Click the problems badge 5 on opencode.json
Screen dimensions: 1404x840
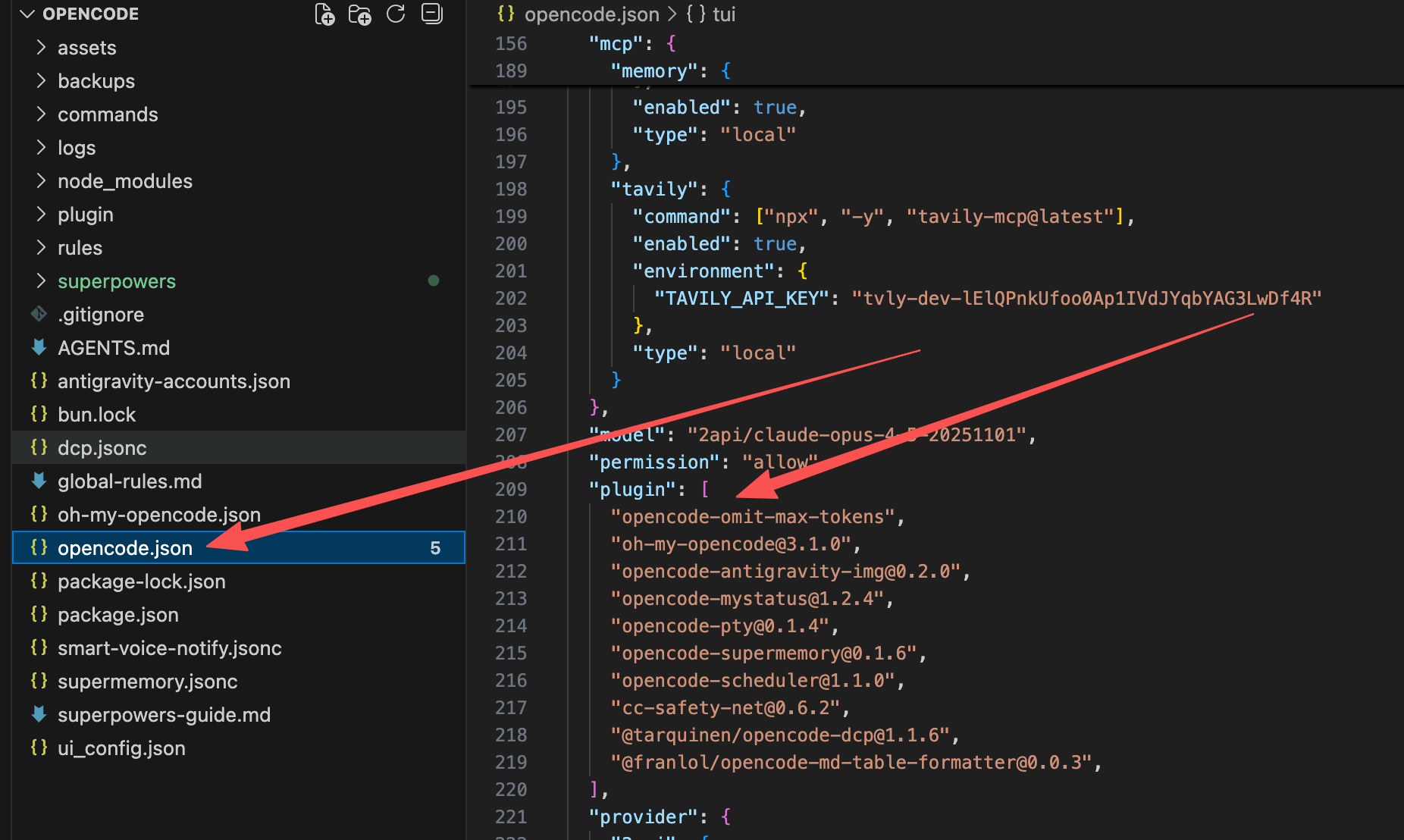pyautogui.click(x=435, y=548)
